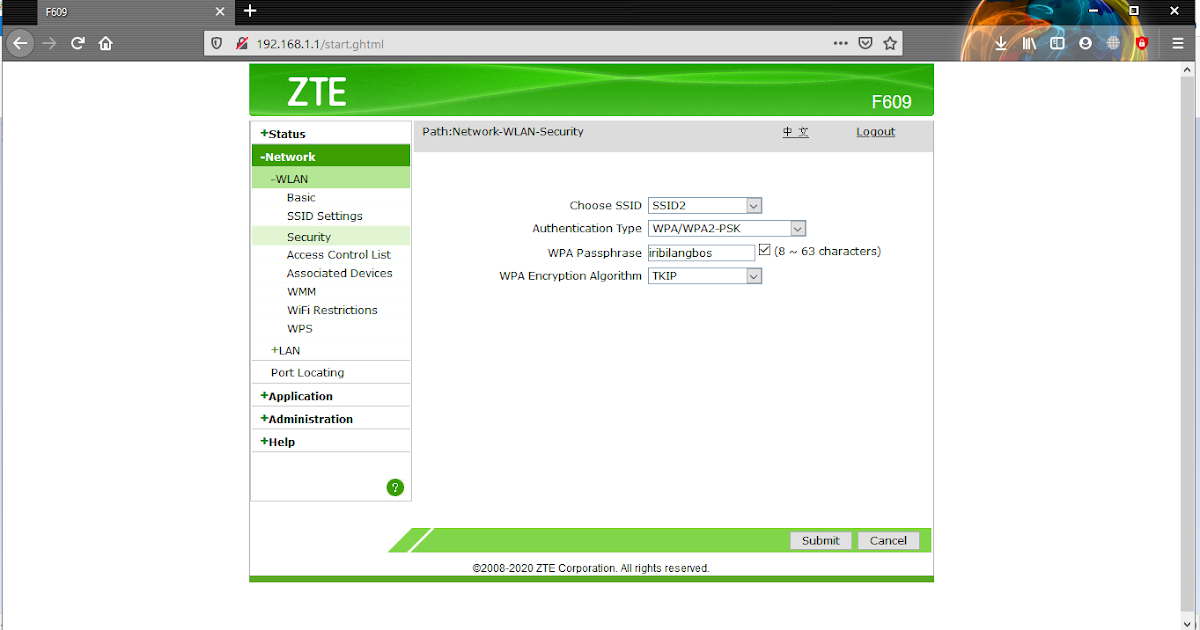Click the green help question mark icon
The height and width of the screenshot is (630, 1200).
click(395, 488)
